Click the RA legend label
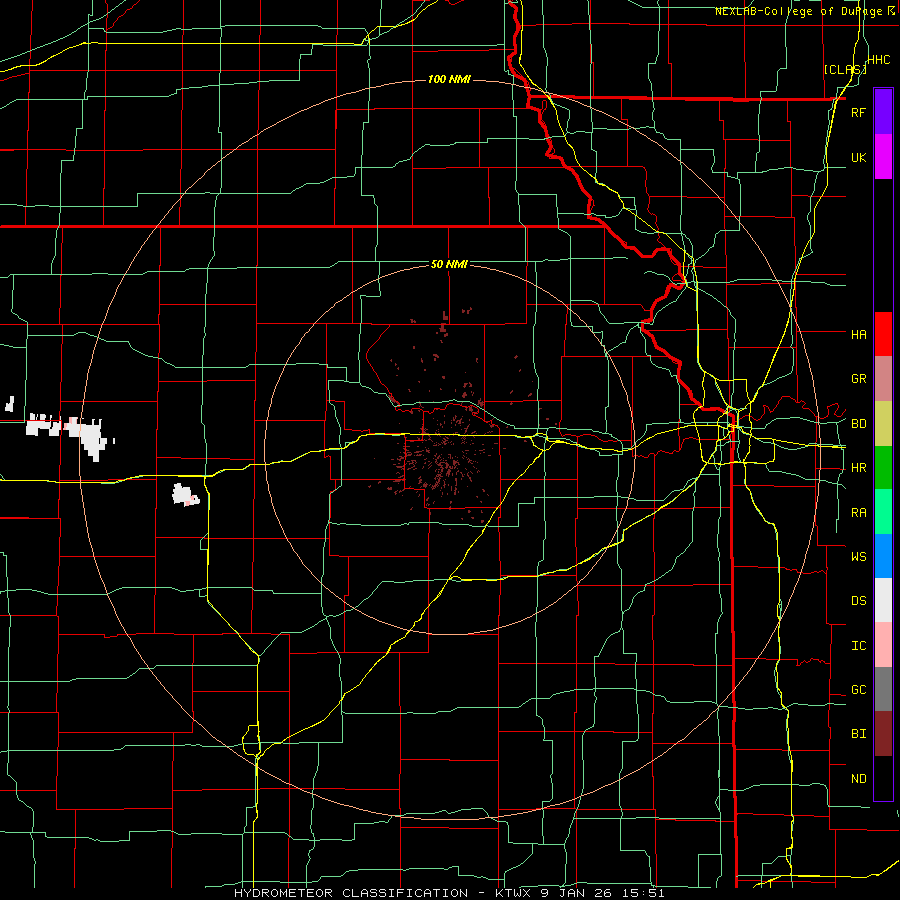This screenshot has height=900, width=900. [858, 513]
